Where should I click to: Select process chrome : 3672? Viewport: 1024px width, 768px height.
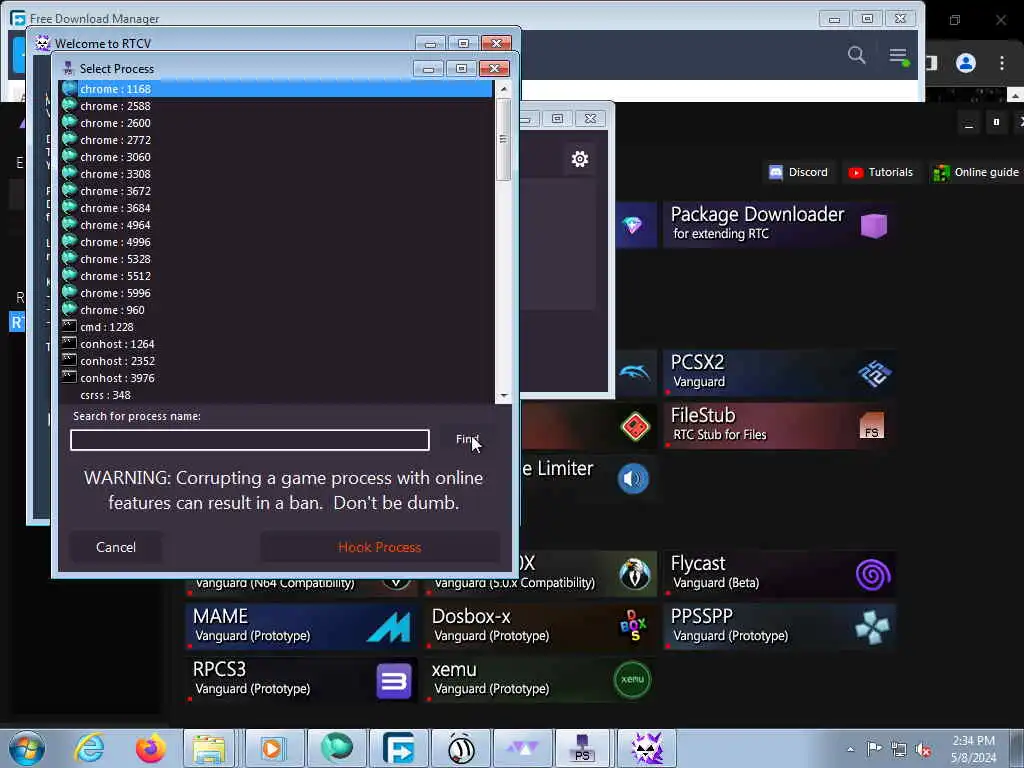click(276, 191)
